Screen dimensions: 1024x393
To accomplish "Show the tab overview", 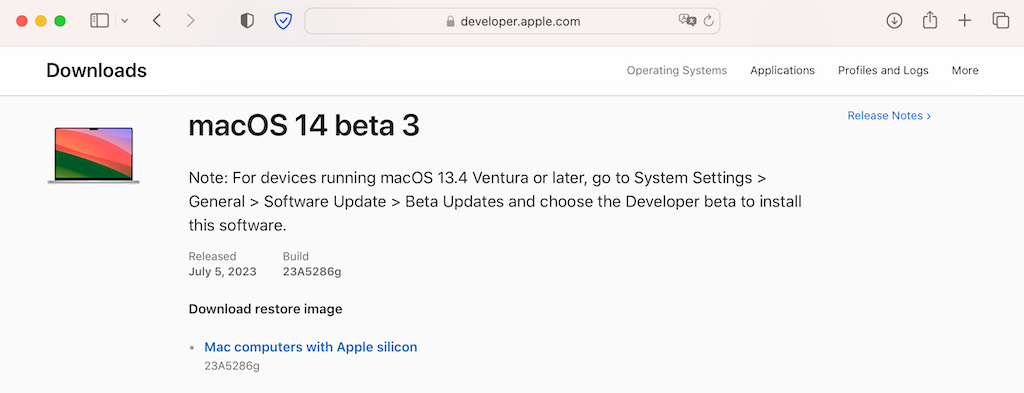I will click(x=1000, y=21).
